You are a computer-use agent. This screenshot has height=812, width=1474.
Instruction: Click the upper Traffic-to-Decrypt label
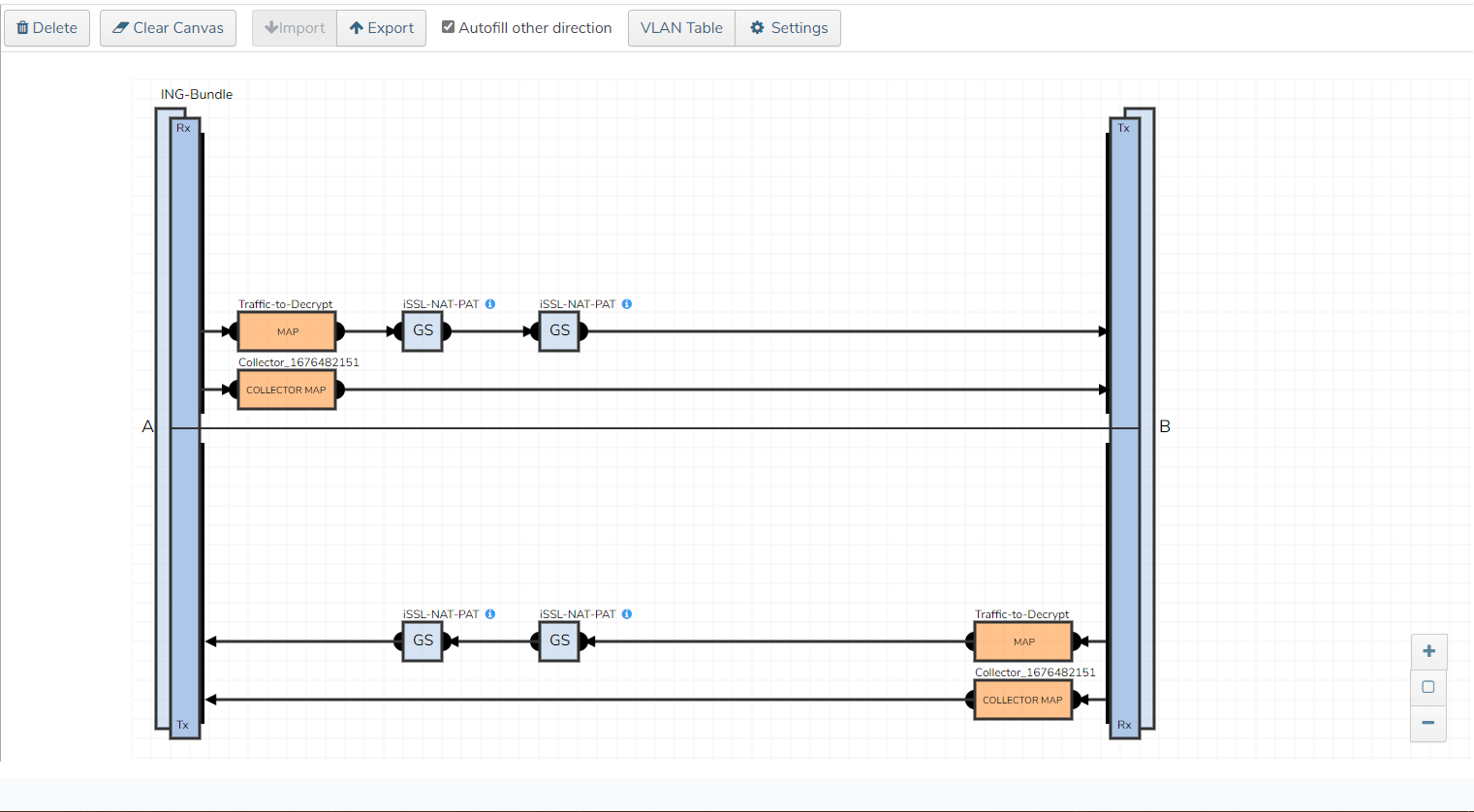[x=285, y=304]
